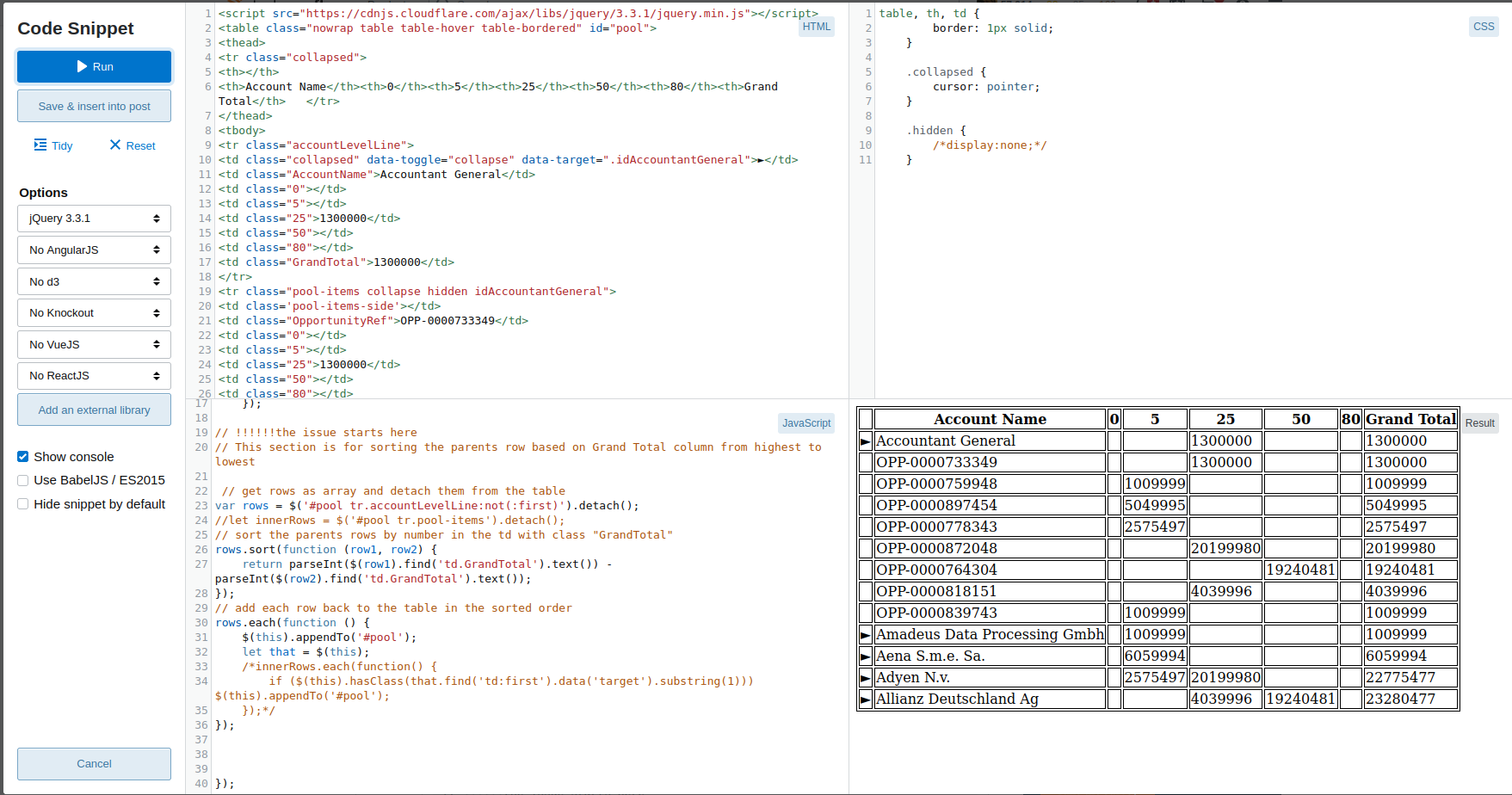Viewport: 1512px width, 795px height.
Task: Open the jQuery 3.3.1 version dropdown
Action: (x=94, y=219)
